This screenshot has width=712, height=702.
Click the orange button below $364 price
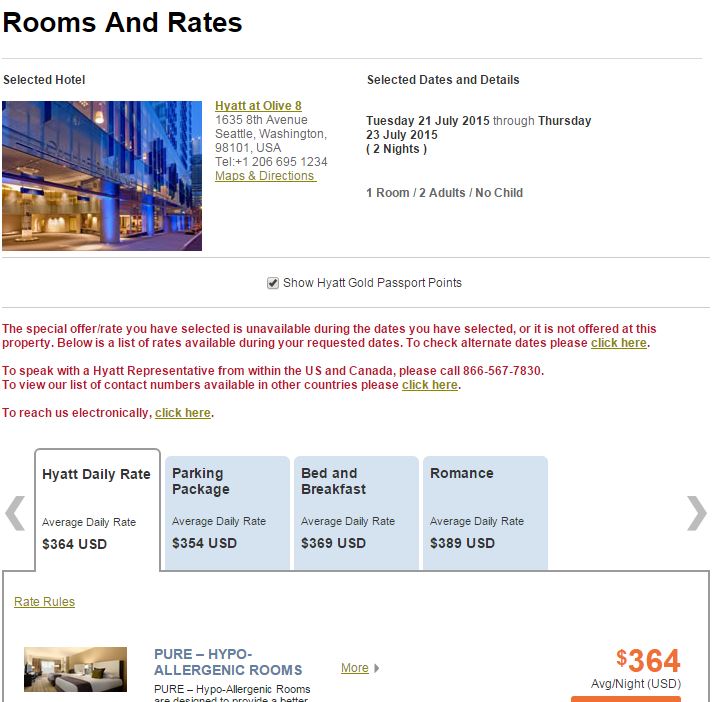tap(626, 699)
